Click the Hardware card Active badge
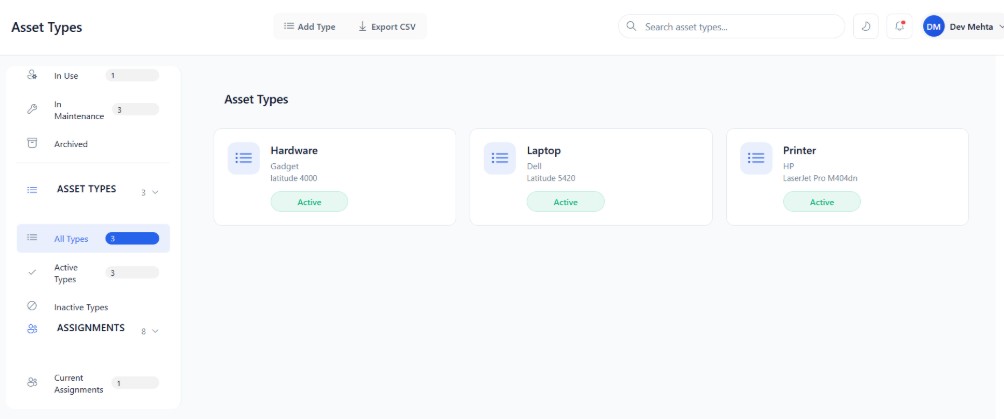This screenshot has height=419, width=1004. coord(309,202)
